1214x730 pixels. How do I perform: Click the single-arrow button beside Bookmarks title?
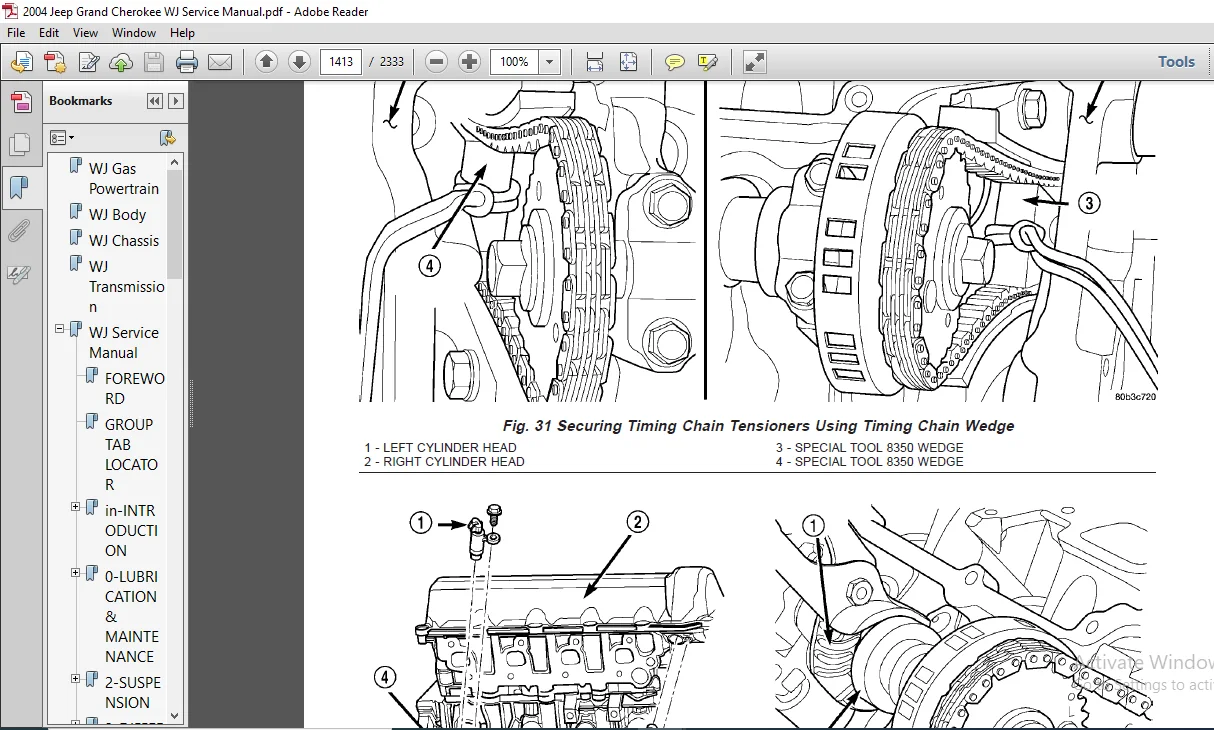[x=176, y=101]
